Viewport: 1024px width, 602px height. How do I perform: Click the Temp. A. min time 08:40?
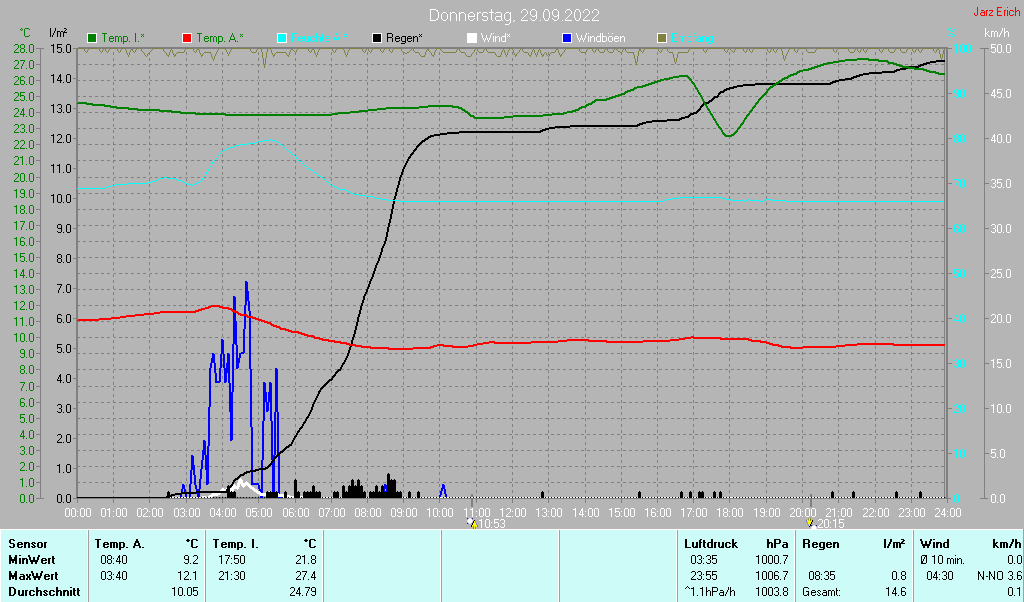[114, 560]
